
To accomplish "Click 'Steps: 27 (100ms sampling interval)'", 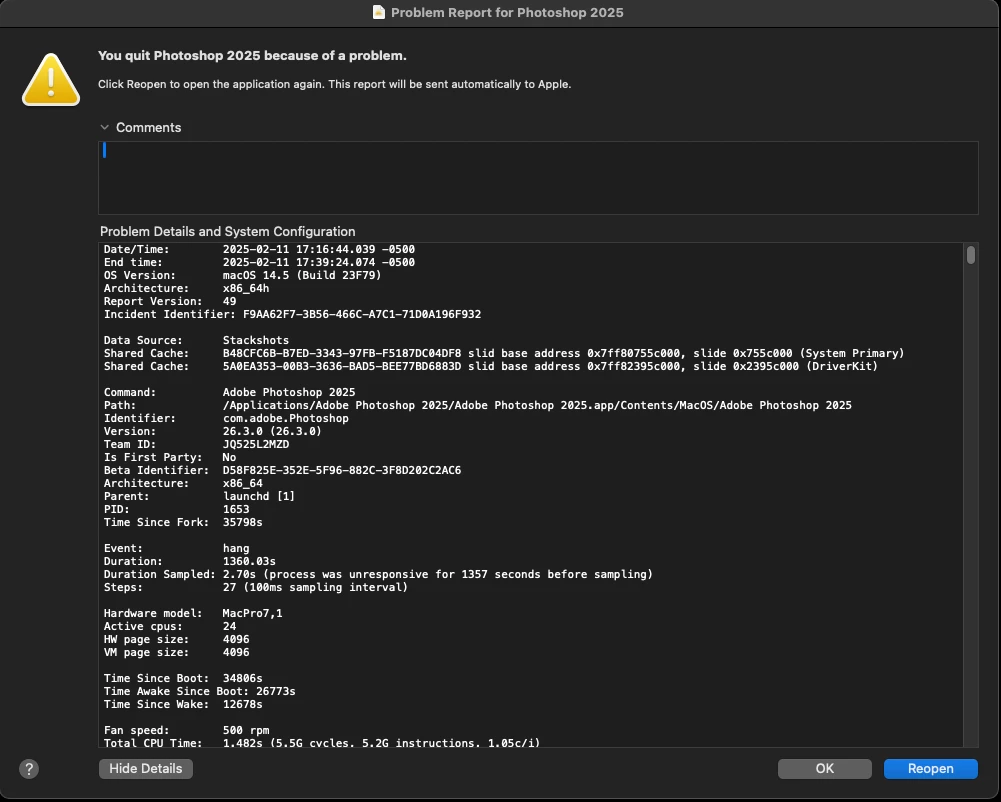I will point(255,587).
